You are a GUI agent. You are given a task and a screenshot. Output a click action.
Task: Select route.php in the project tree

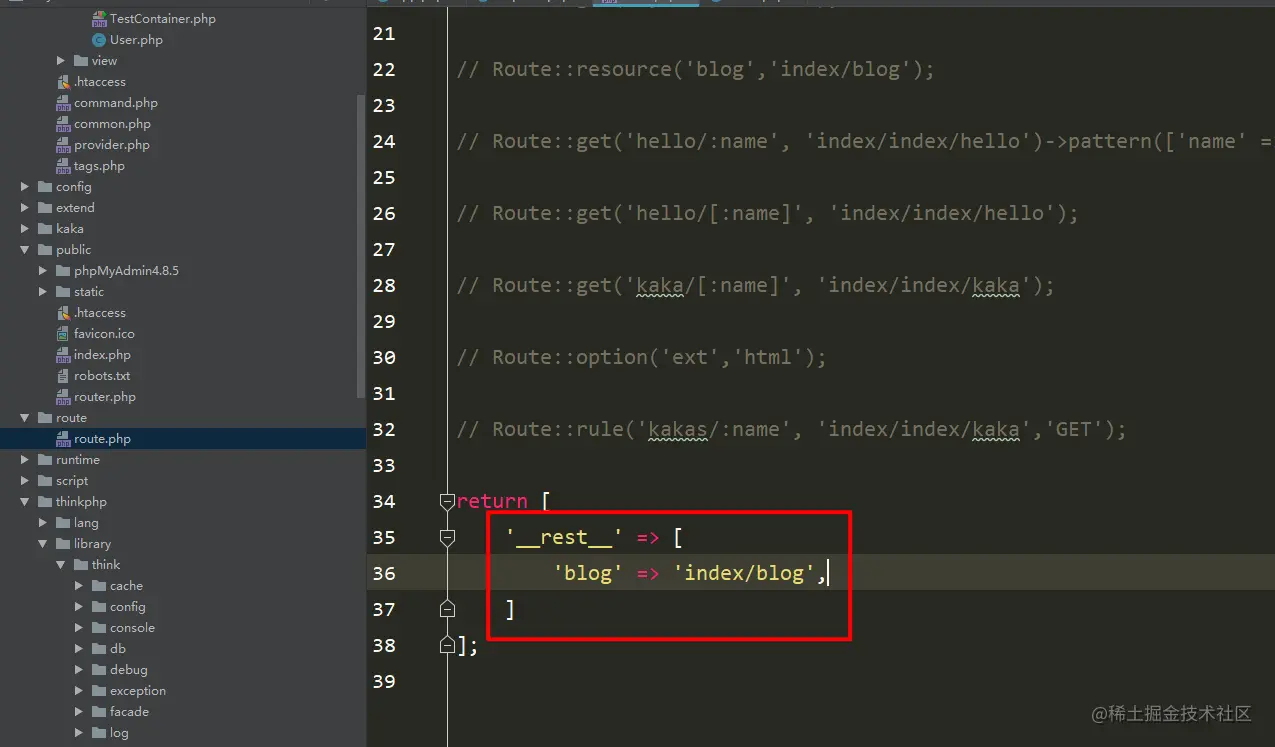[x=102, y=439]
